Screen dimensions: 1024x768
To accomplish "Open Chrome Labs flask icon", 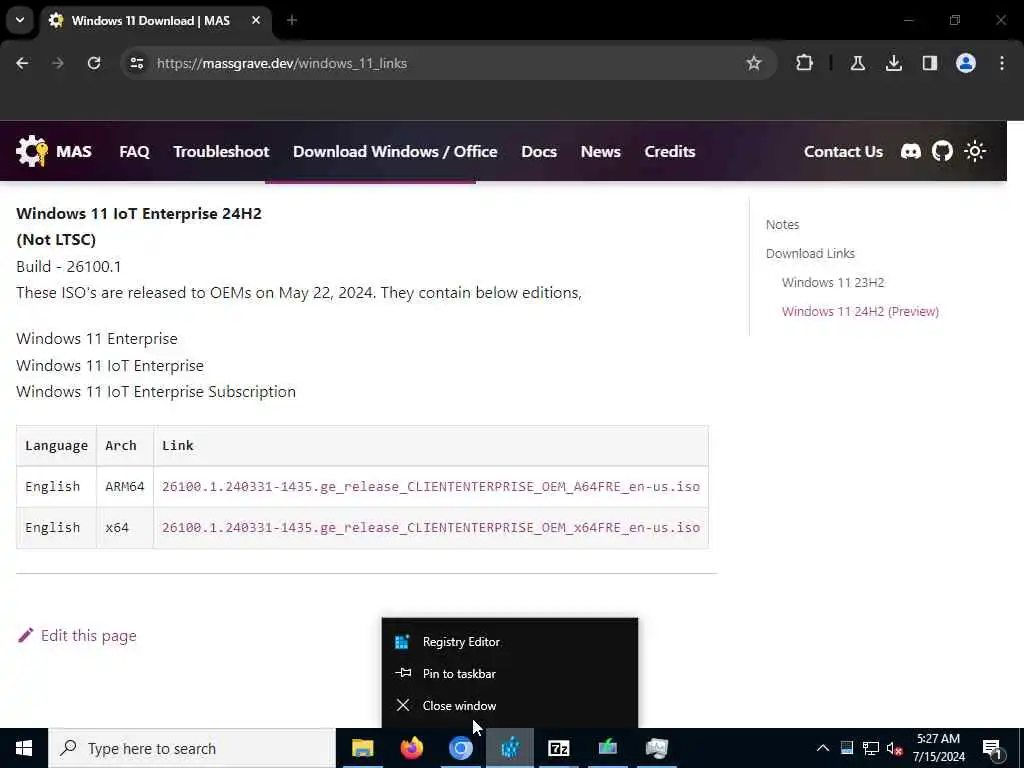I will point(857,63).
